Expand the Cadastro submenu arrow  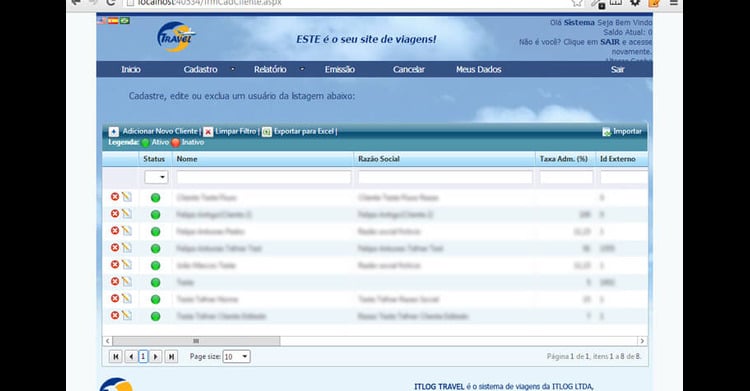click(x=233, y=69)
